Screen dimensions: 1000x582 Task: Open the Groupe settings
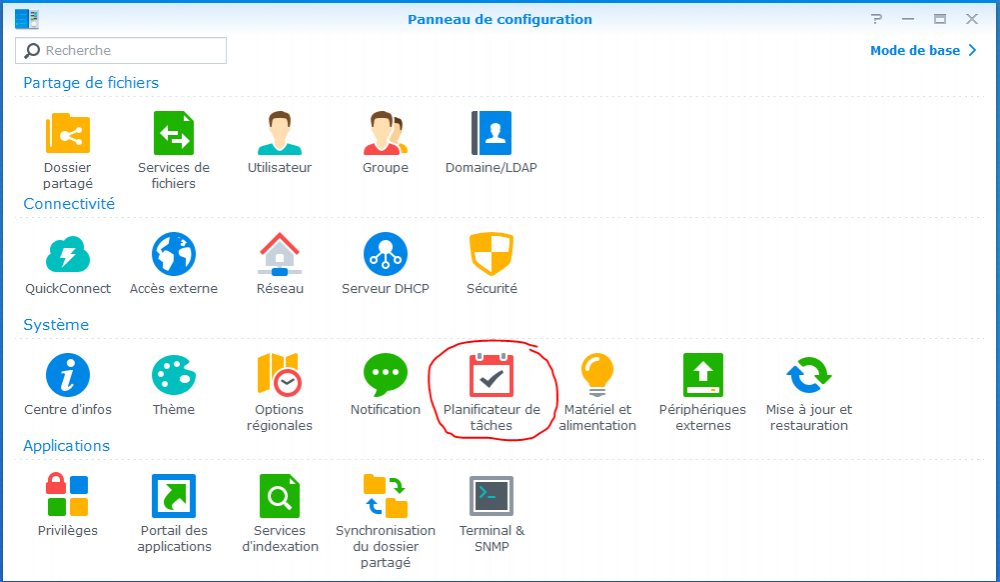tap(385, 134)
